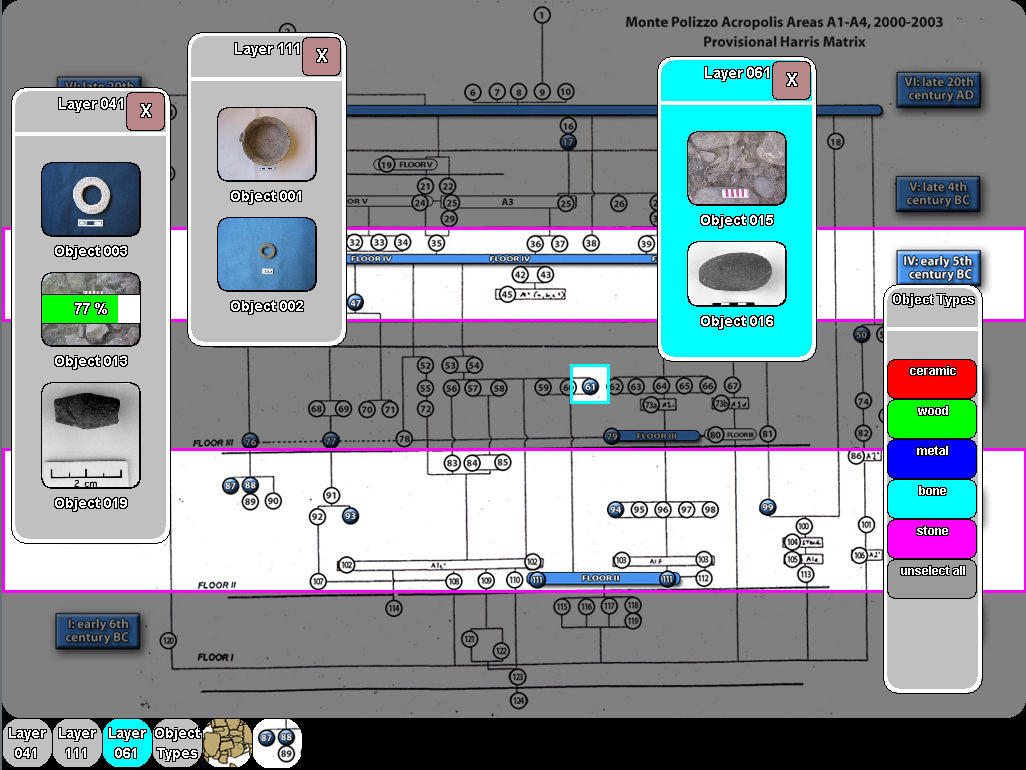The width and height of the screenshot is (1026, 770).
Task: Switch to the Layer 041 tab
Action: [x=27, y=743]
